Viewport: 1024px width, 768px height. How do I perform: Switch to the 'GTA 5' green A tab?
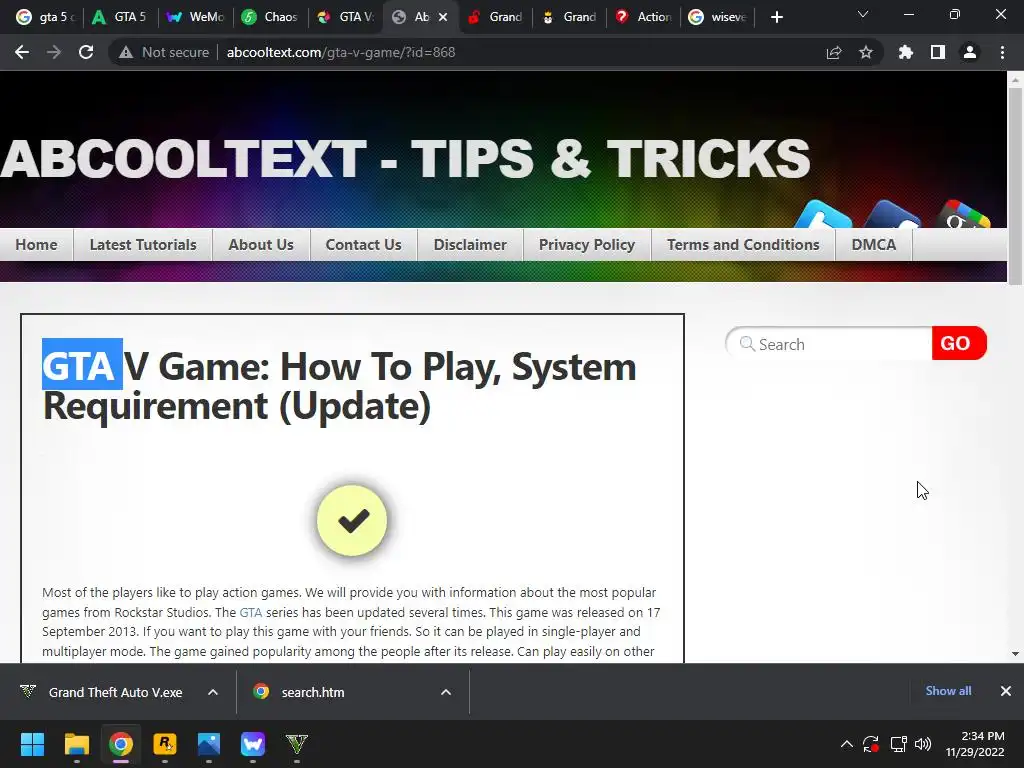coord(120,17)
